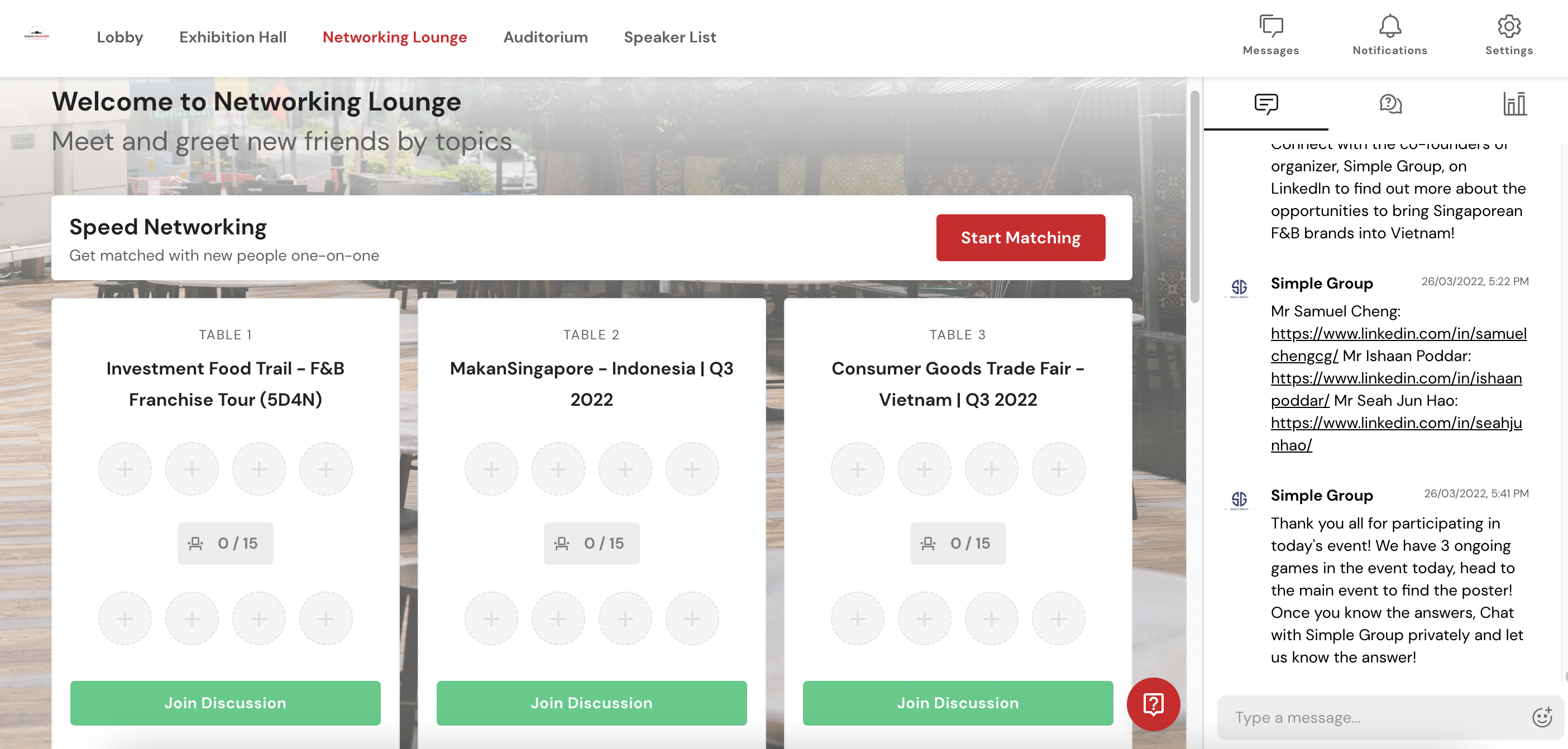Expand Table 1 Investment Food Trail discussion
The height and width of the screenshot is (749, 1568).
pyautogui.click(x=225, y=702)
